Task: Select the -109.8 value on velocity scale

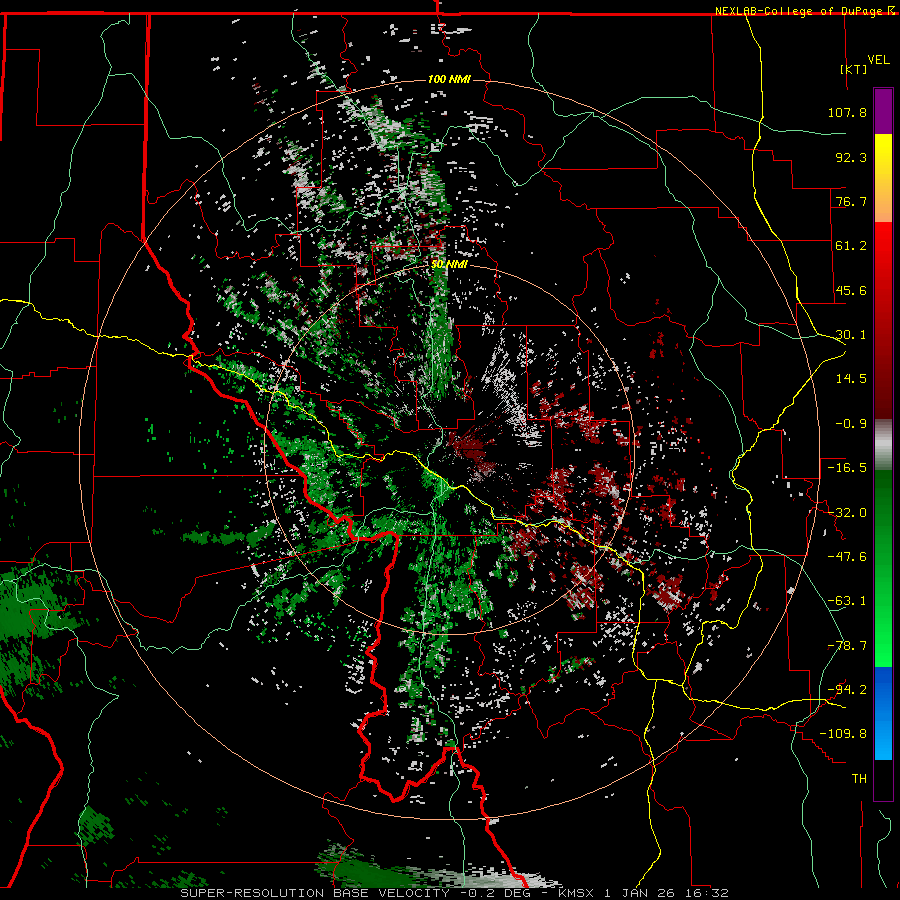Action: 843,734
